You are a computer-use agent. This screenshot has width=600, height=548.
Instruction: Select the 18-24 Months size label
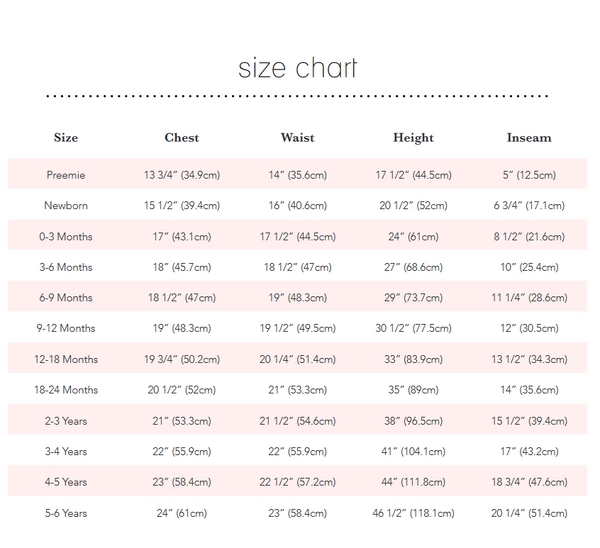pos(66,390)
